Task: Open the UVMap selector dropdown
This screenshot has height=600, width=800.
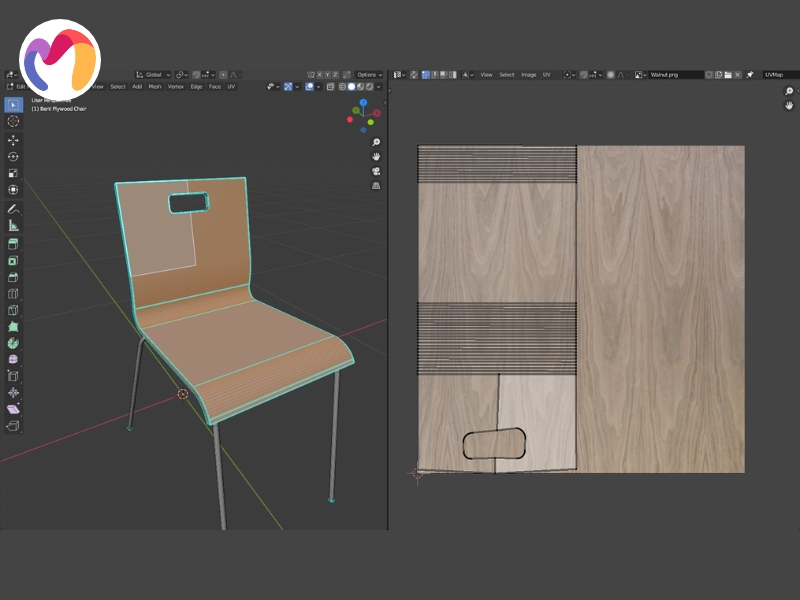Action: click(775, 74)
